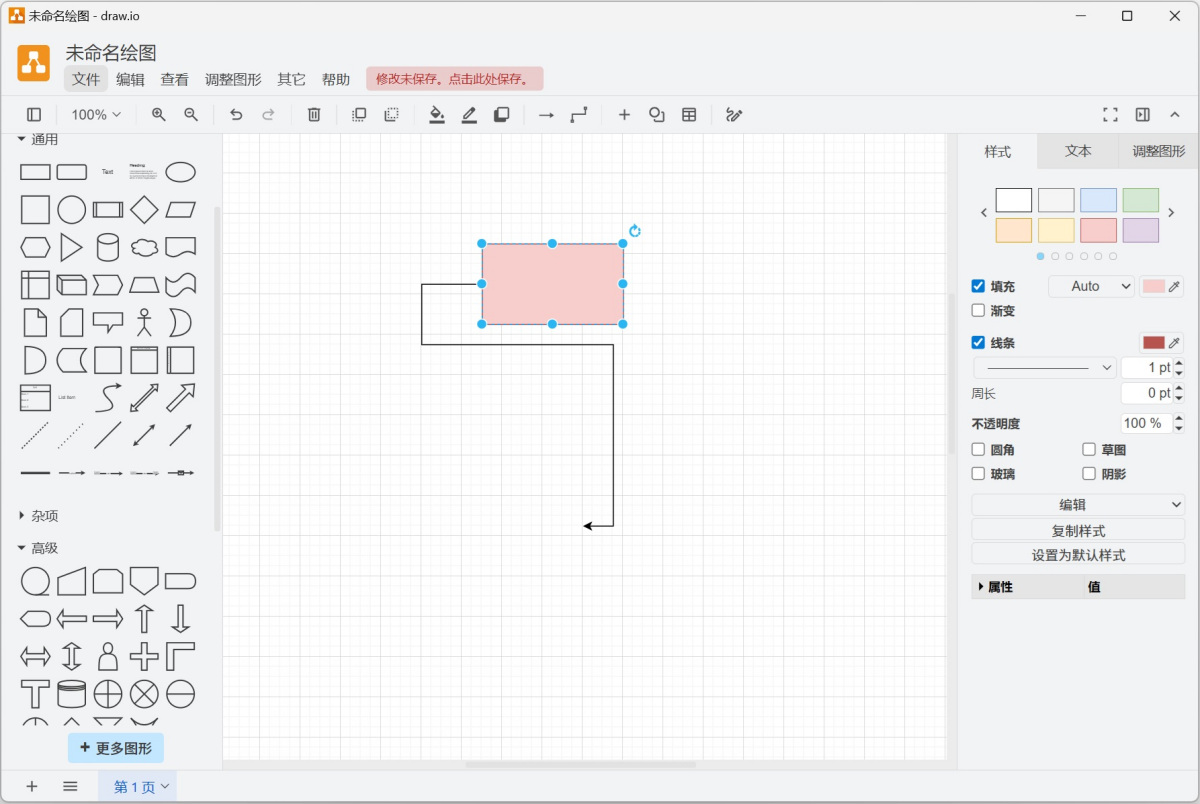Screen dimensions: 1200x804
Task: Disable the 填充 fill checkbox
Action: tap(977, 286)
